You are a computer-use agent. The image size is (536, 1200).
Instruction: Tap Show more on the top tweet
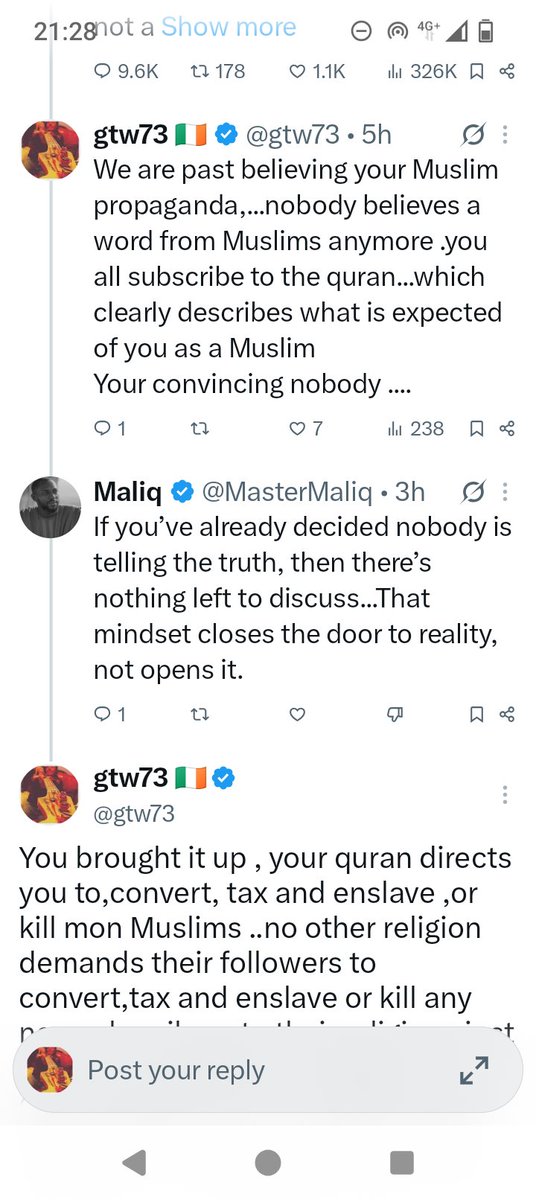click(x=228, y=26)
